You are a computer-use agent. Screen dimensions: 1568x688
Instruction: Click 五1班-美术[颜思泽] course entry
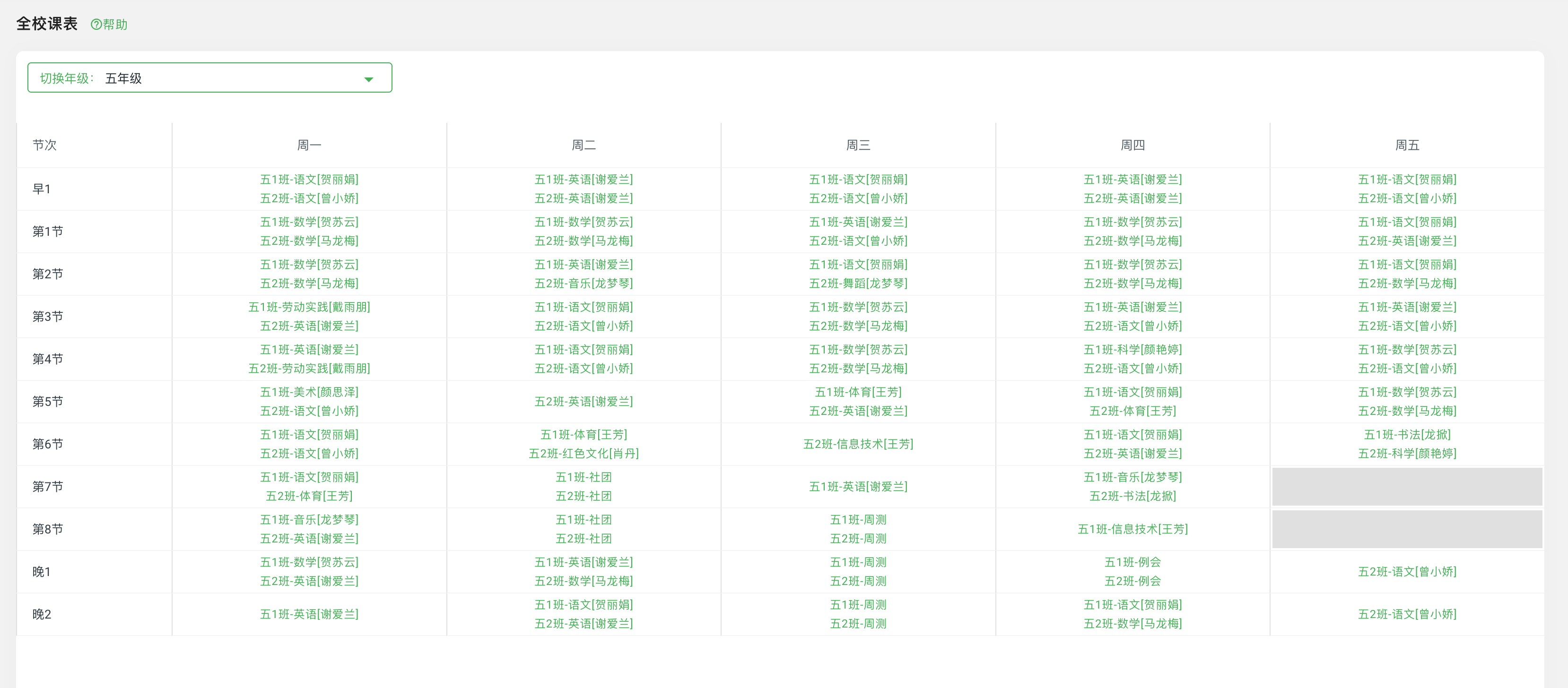(x=309, y=392)
